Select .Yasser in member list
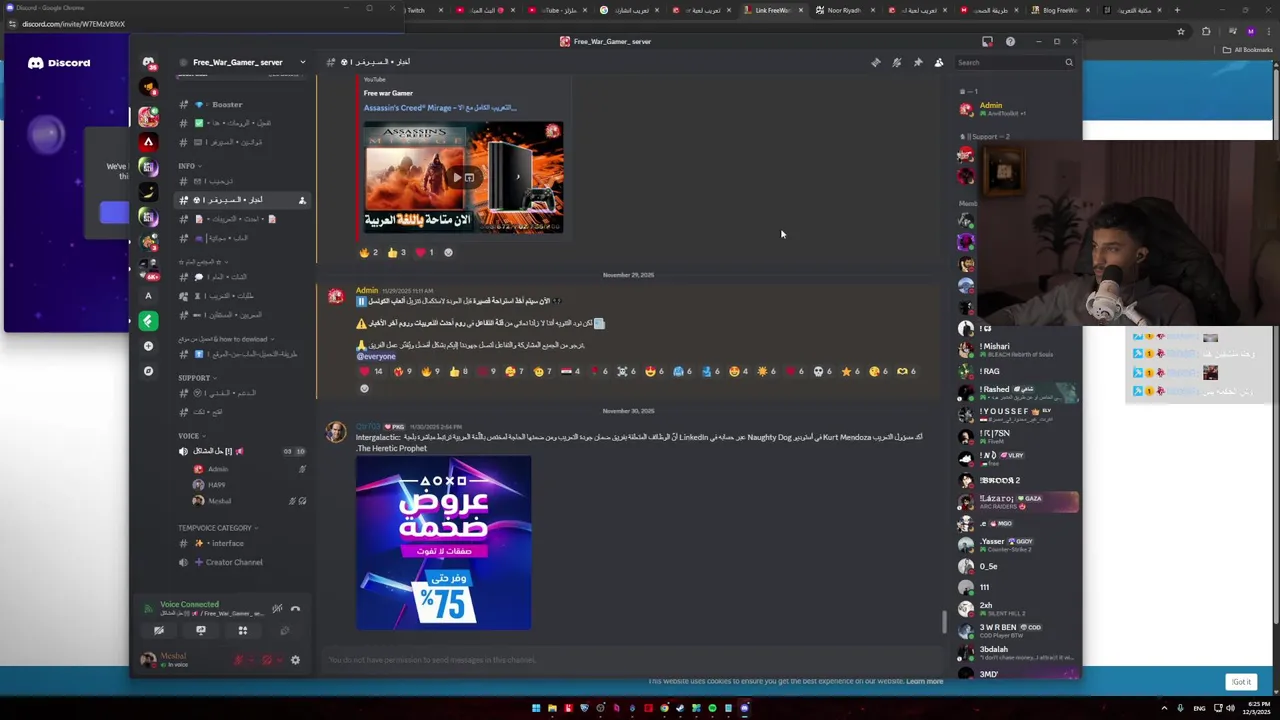 click(1018, 544)
